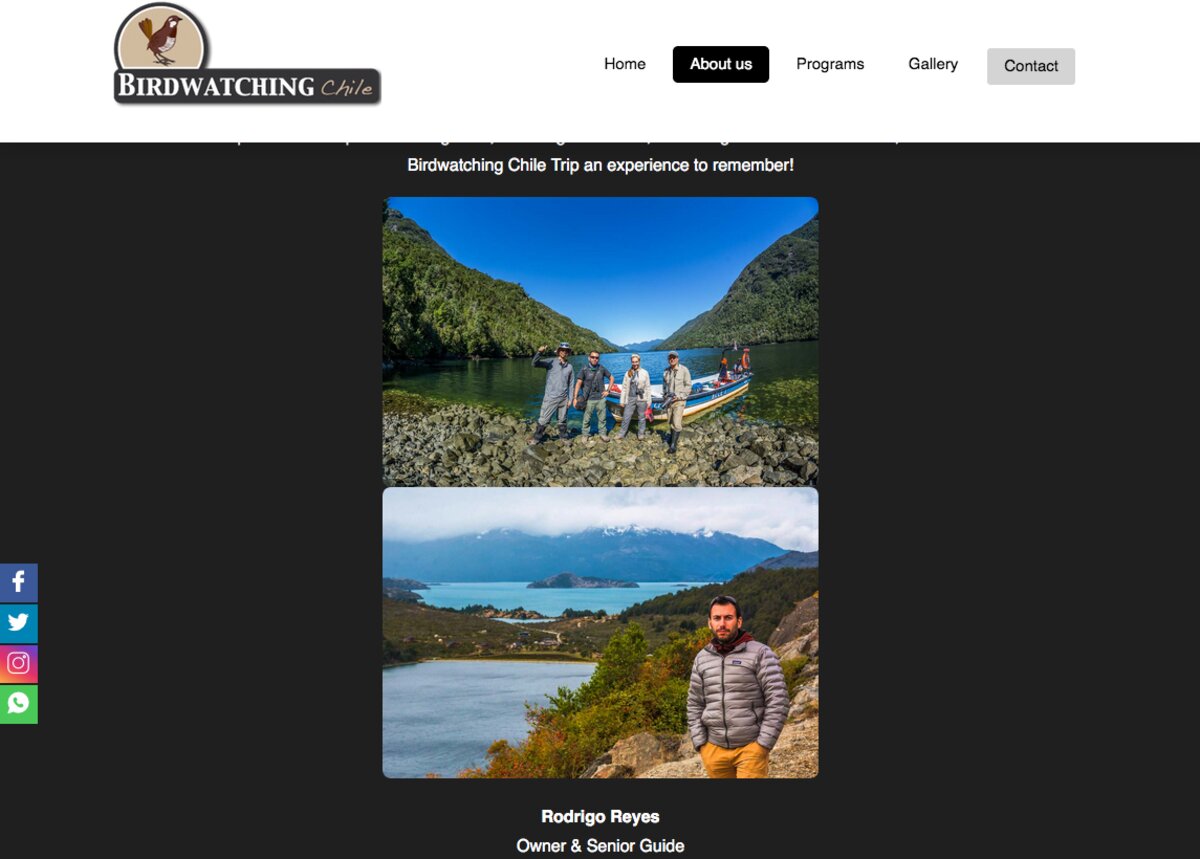Click the Owner & Senior Guide subtitle

pos(600,846)
